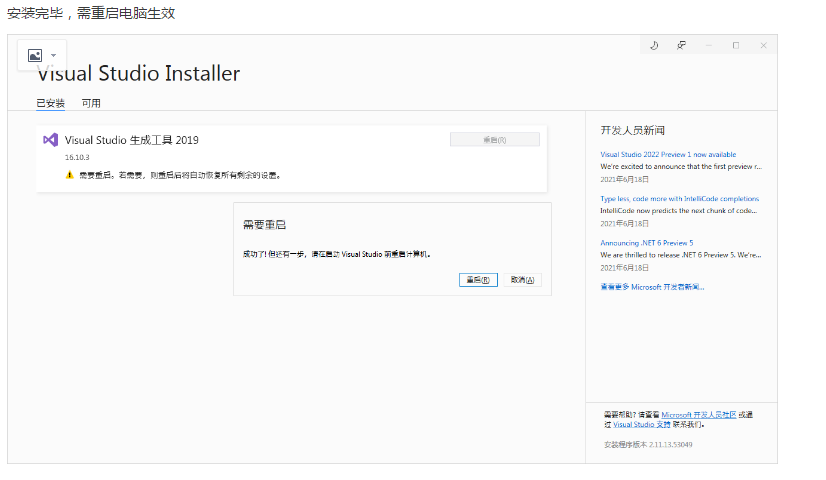Open the Announcing .NET 6 Preview 5 link
Screen dimensions: 826x480
tap(646, 243)
